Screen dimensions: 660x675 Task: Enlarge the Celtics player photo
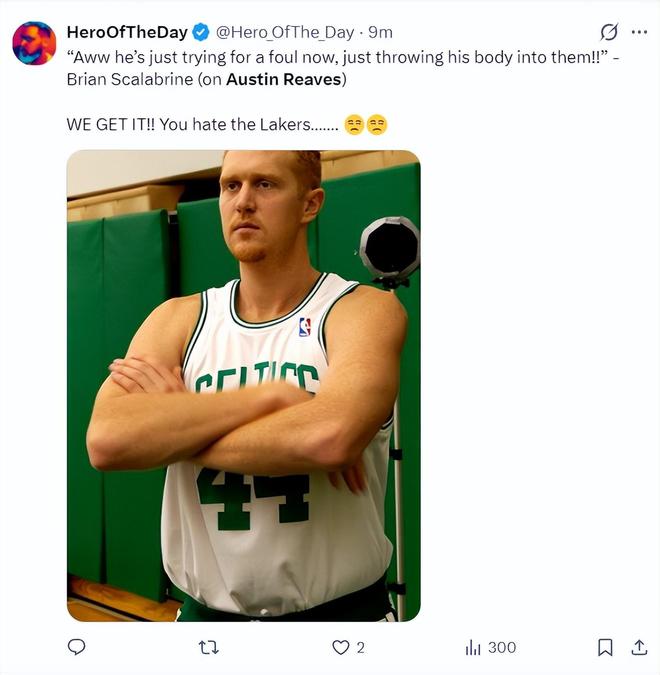point(243,385)
